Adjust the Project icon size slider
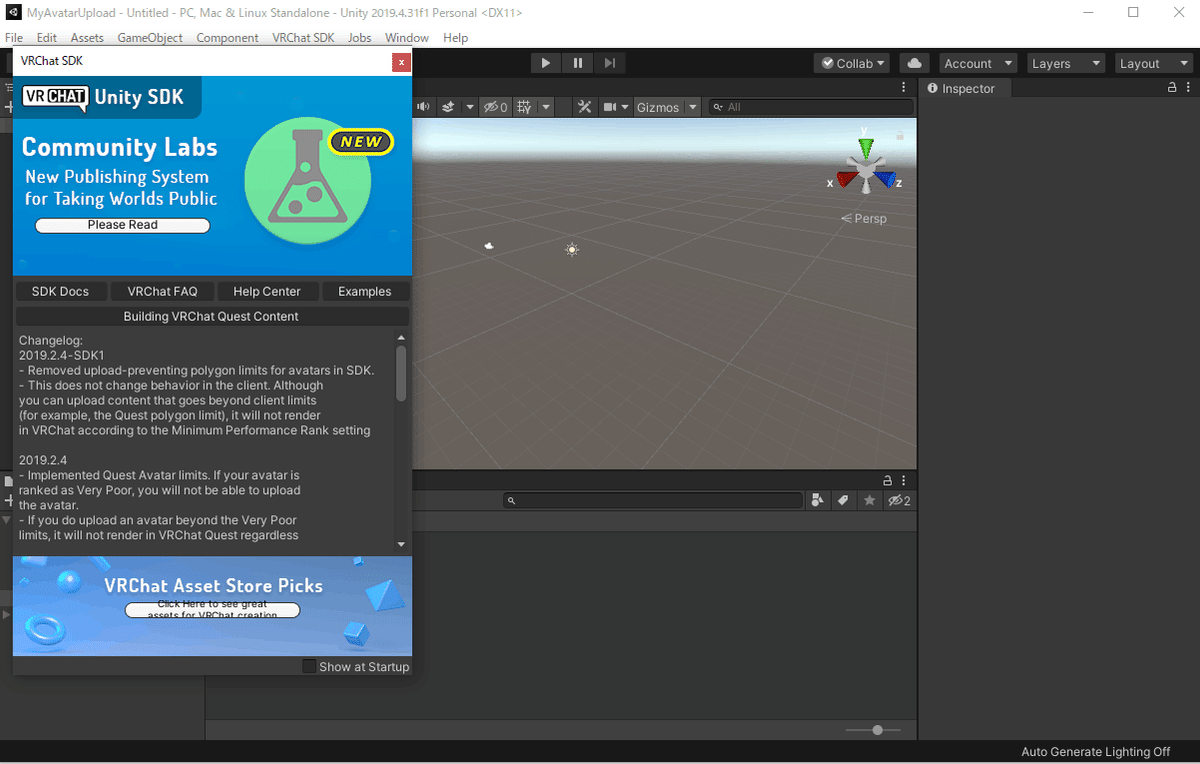Image resolution: width=1200 pixels, height=764 pixels. (x=877, y=730)
